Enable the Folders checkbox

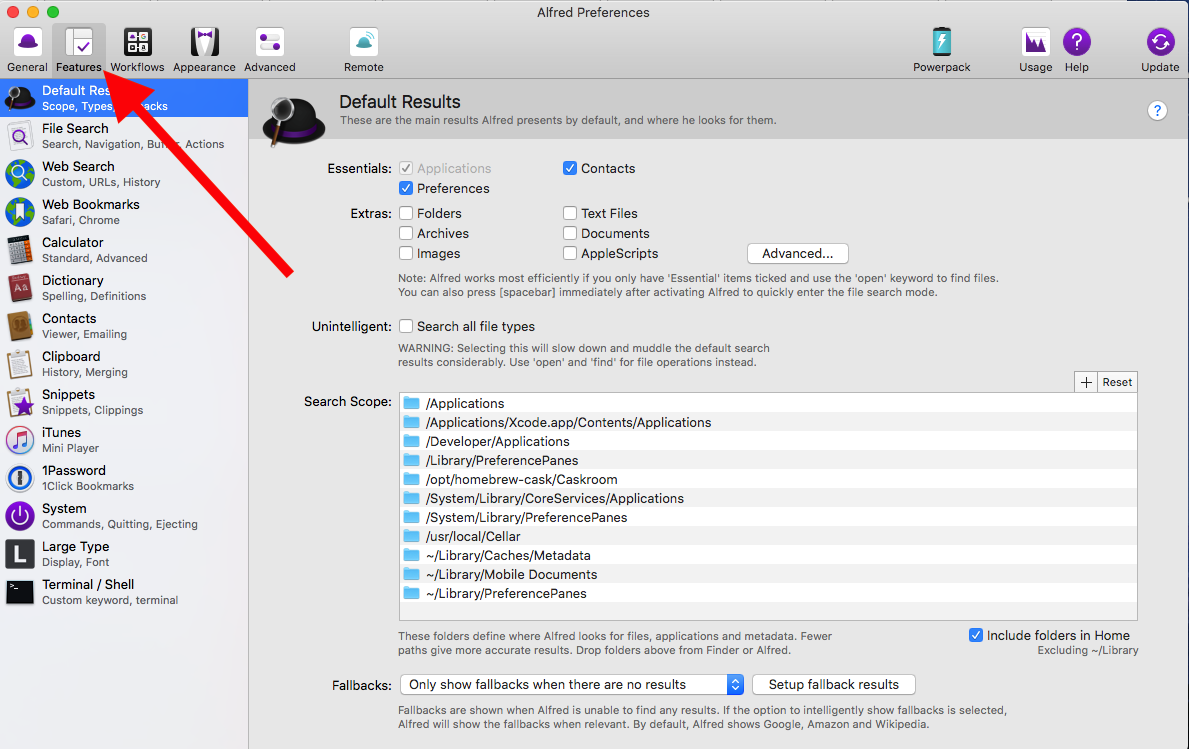[406, 213]
